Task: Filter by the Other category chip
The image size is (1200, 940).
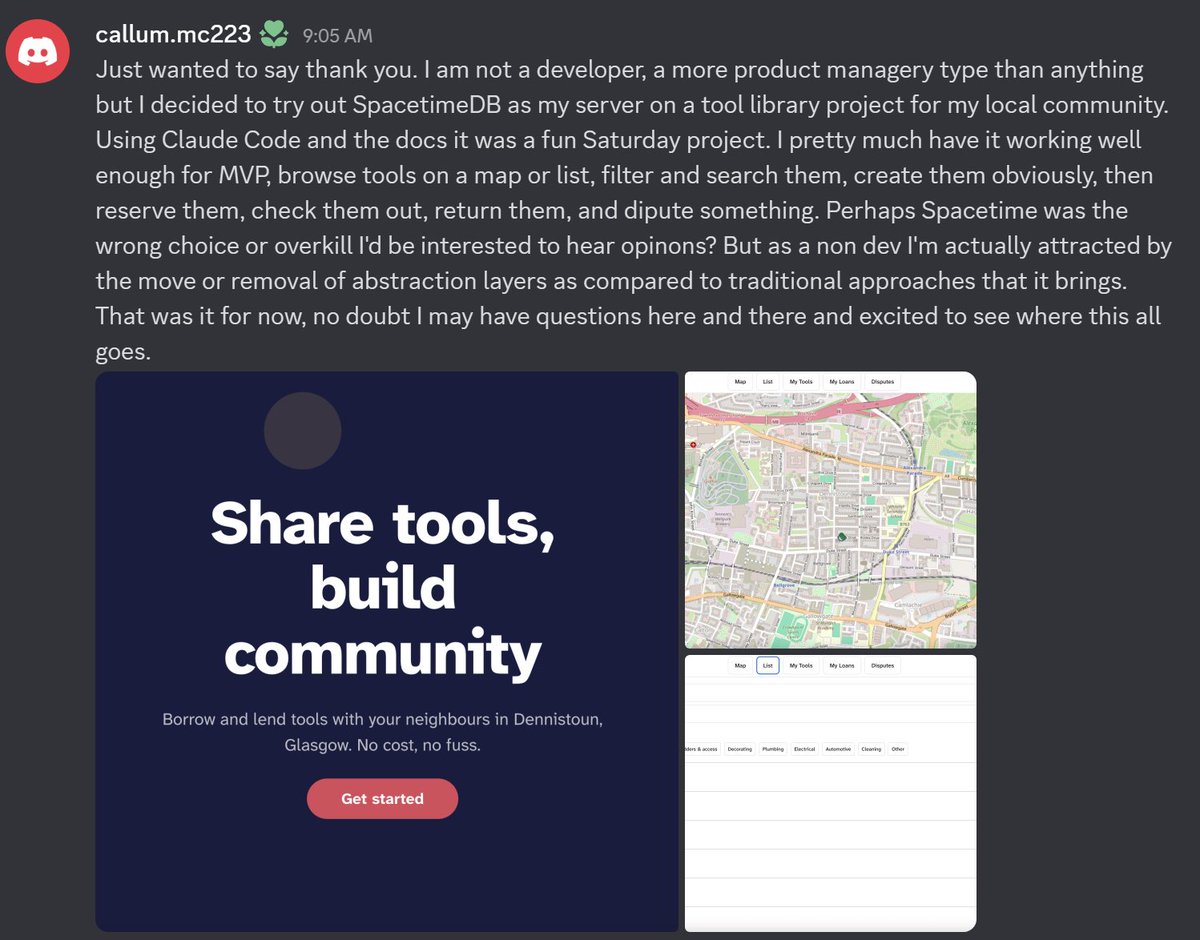Action: click(898, 749)
